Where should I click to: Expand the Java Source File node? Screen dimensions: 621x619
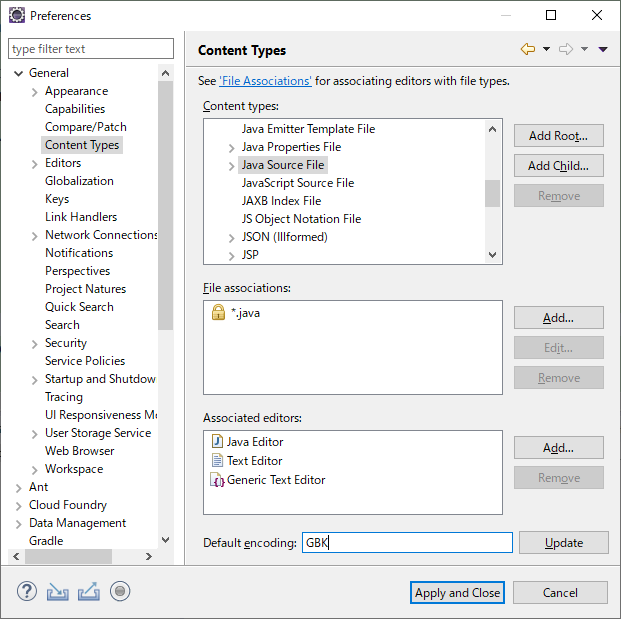[232, 166]
